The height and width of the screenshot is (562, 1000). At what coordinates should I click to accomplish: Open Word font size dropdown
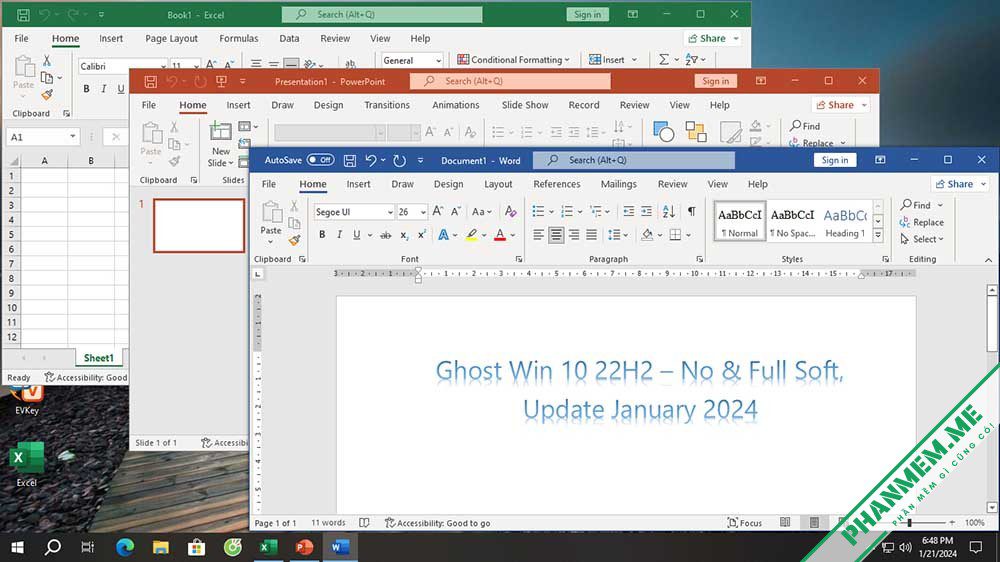pos(423,212)
